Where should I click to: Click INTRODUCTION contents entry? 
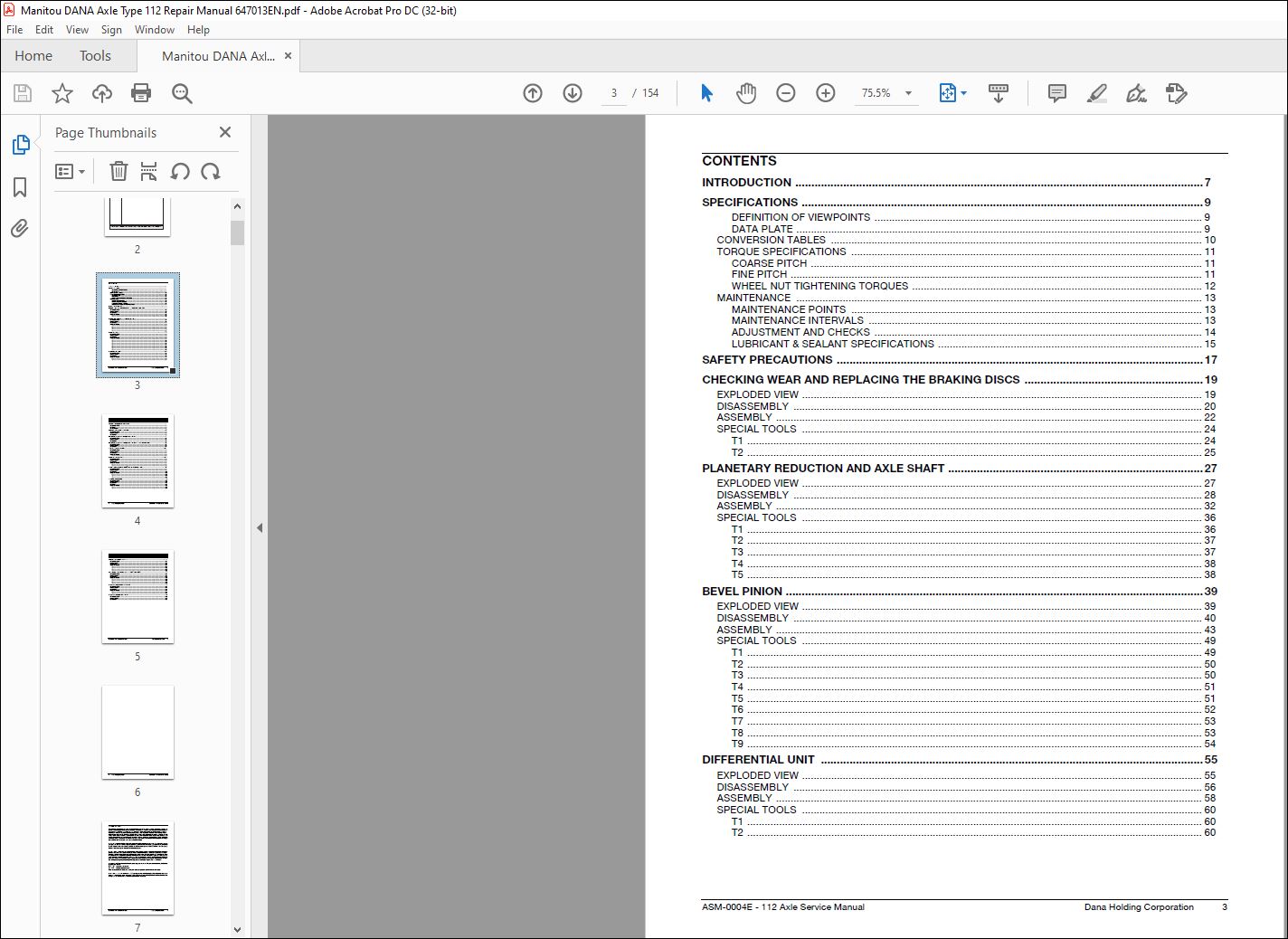coord(956,183)
